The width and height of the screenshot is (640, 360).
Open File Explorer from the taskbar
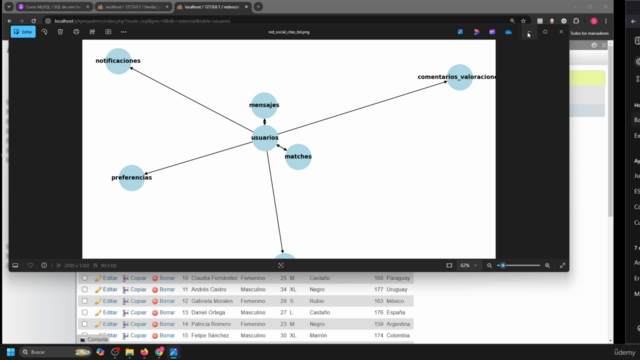[129, 352]
